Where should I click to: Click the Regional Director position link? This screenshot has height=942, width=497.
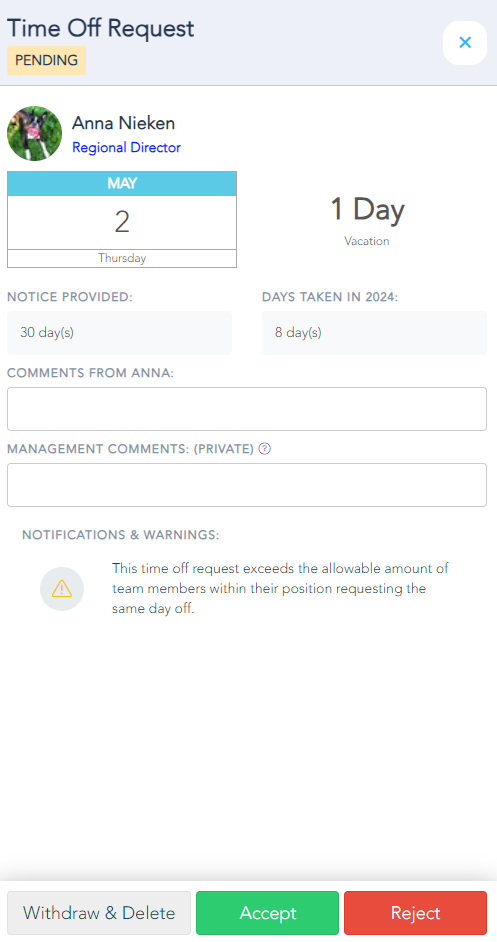[x=126, y=148]
